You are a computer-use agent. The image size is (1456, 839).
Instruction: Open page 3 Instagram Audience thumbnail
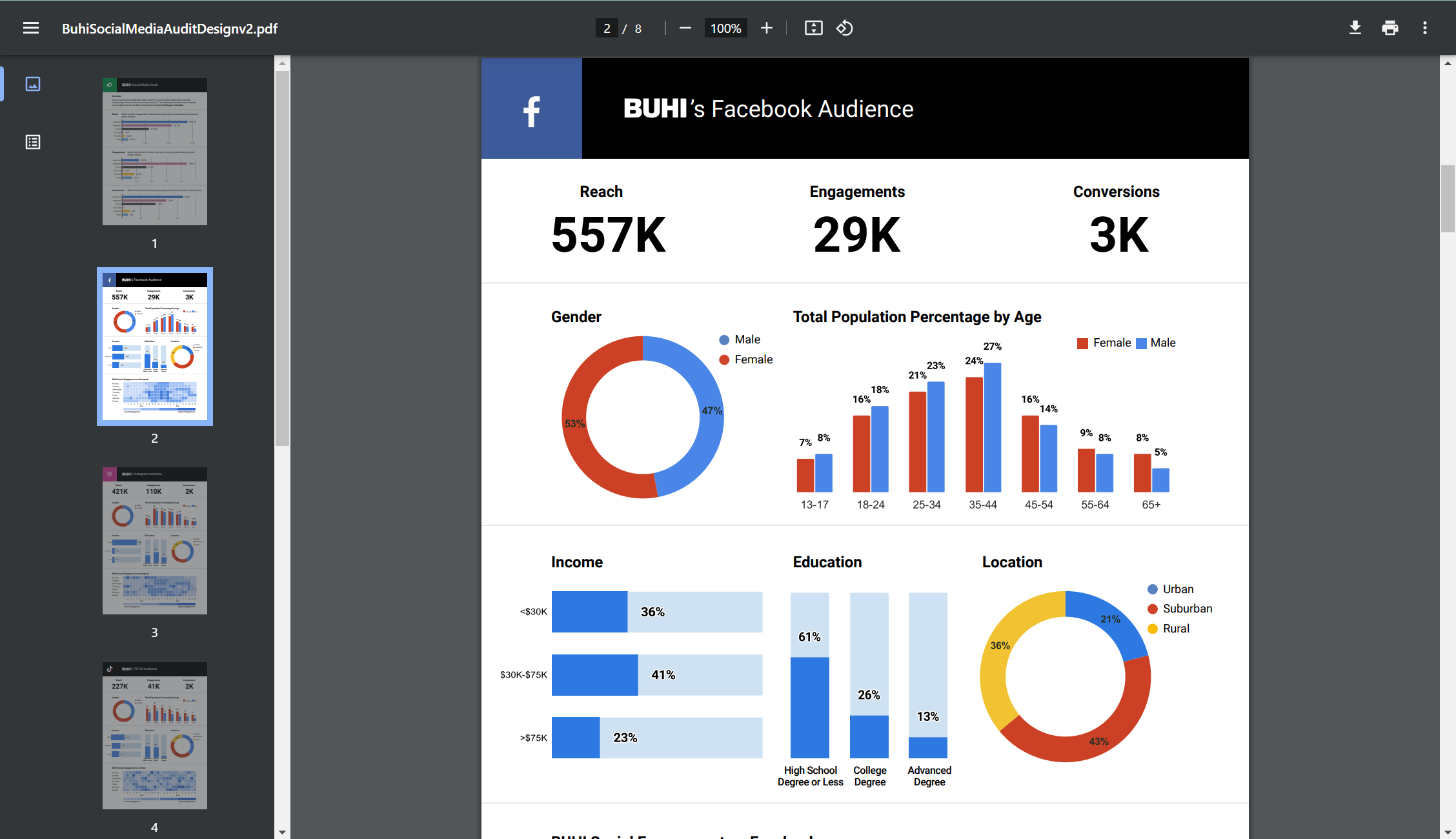pyautogui.click(x=155, y=541)
